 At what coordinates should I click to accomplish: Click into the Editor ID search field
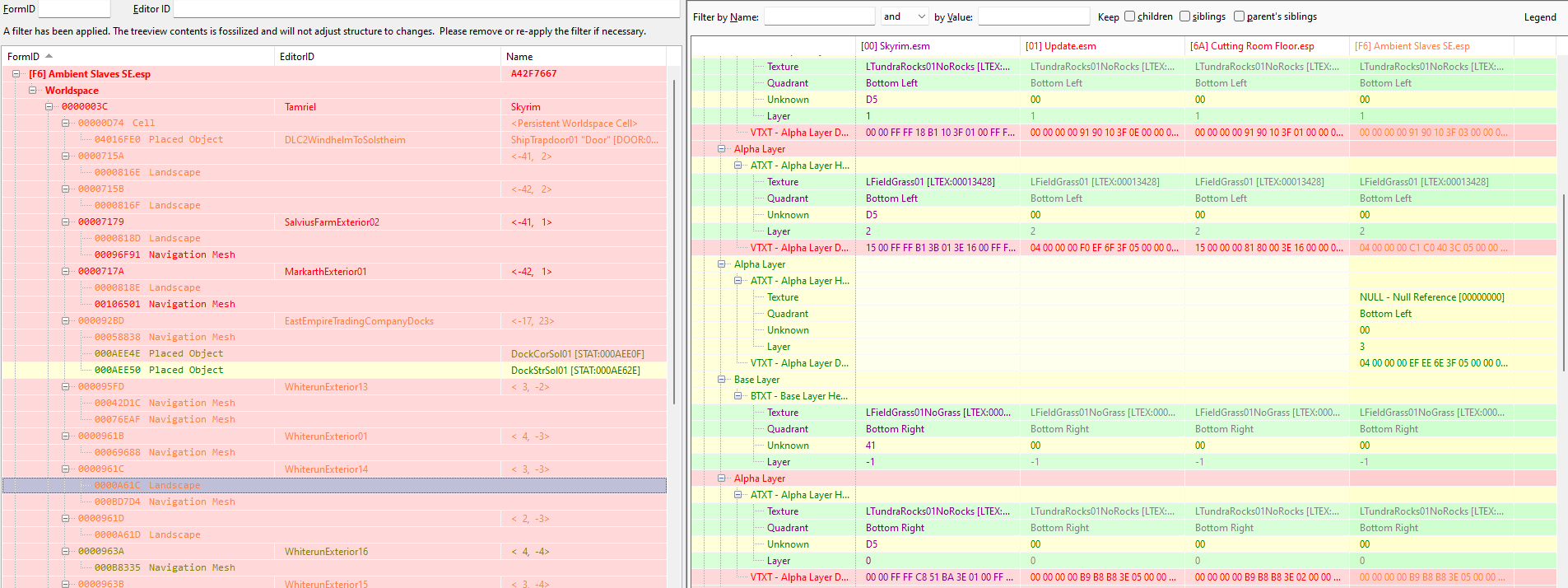click(426, 8)
